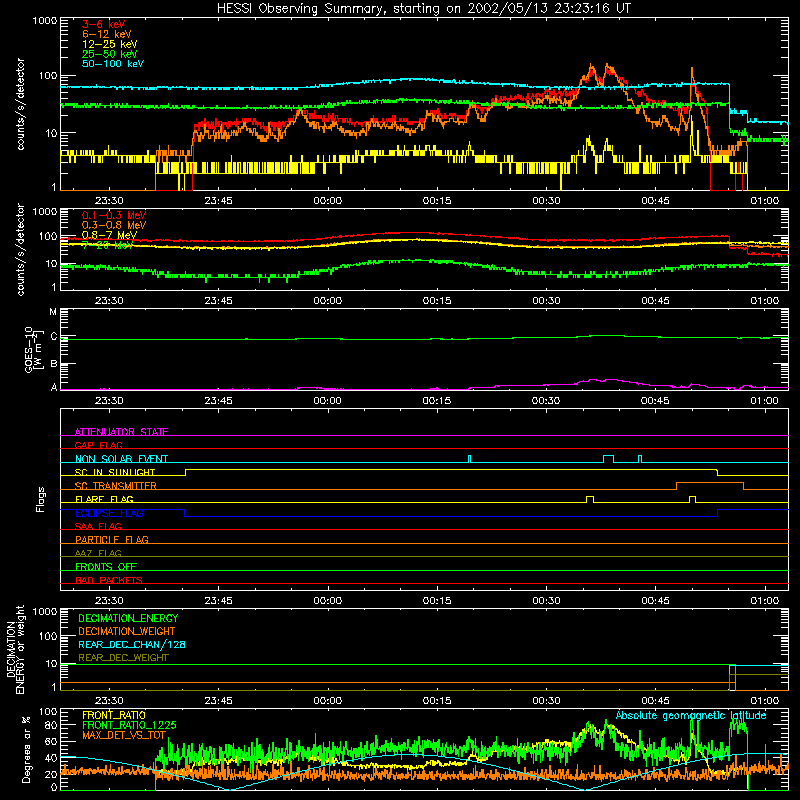
Task: Click the 00:30 tick under the GOES panel
Action: pyautogui.click(x=546, y=401)
